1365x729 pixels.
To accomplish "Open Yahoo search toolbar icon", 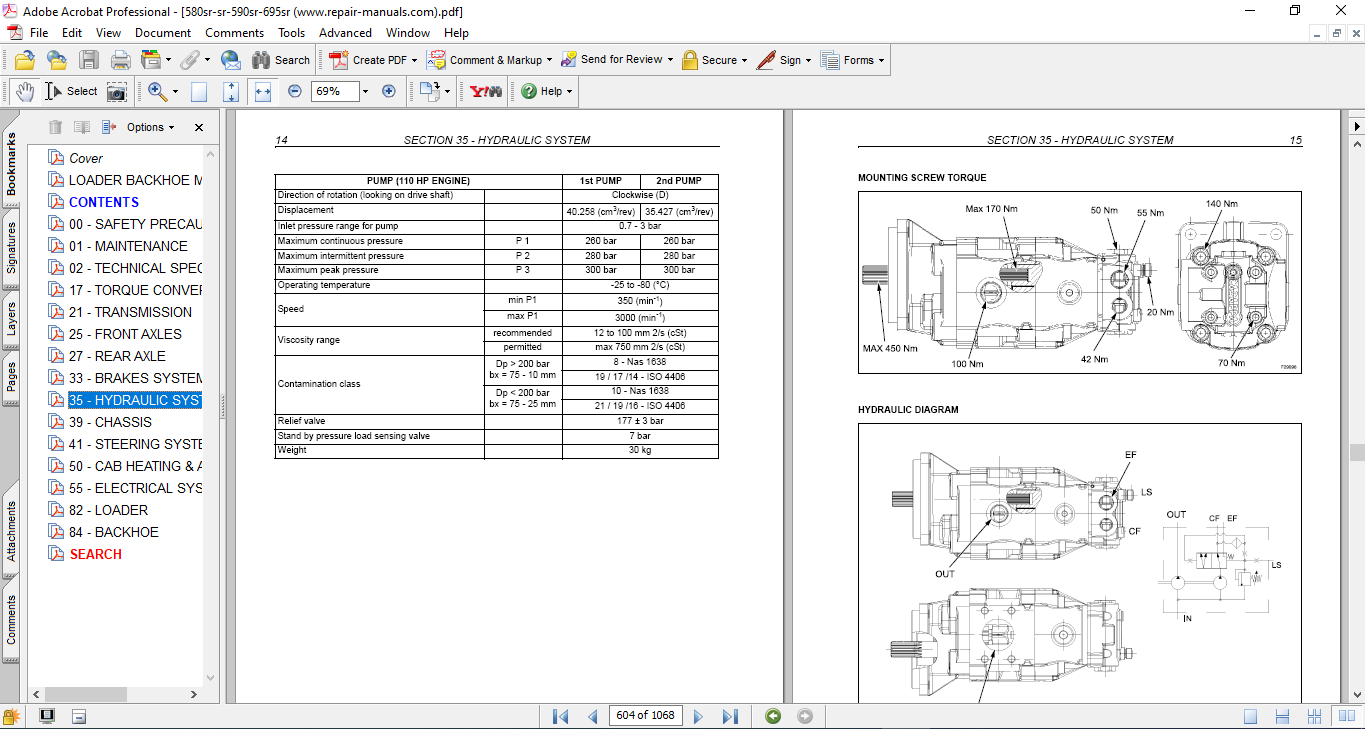I will [x=486, y=91].
